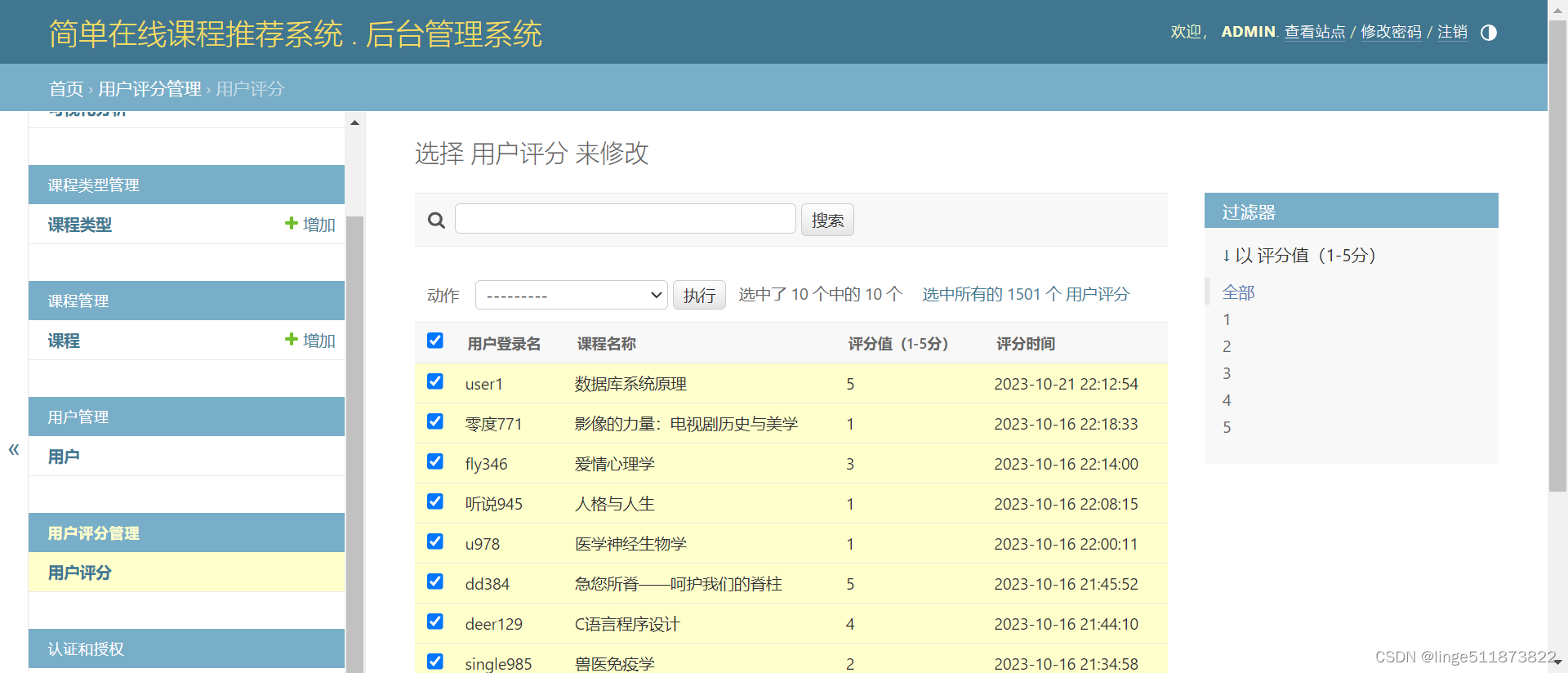Screen dimensions: 1568x673
Task: Open 用户 in sidebar
Action: (x=64, y=457)
